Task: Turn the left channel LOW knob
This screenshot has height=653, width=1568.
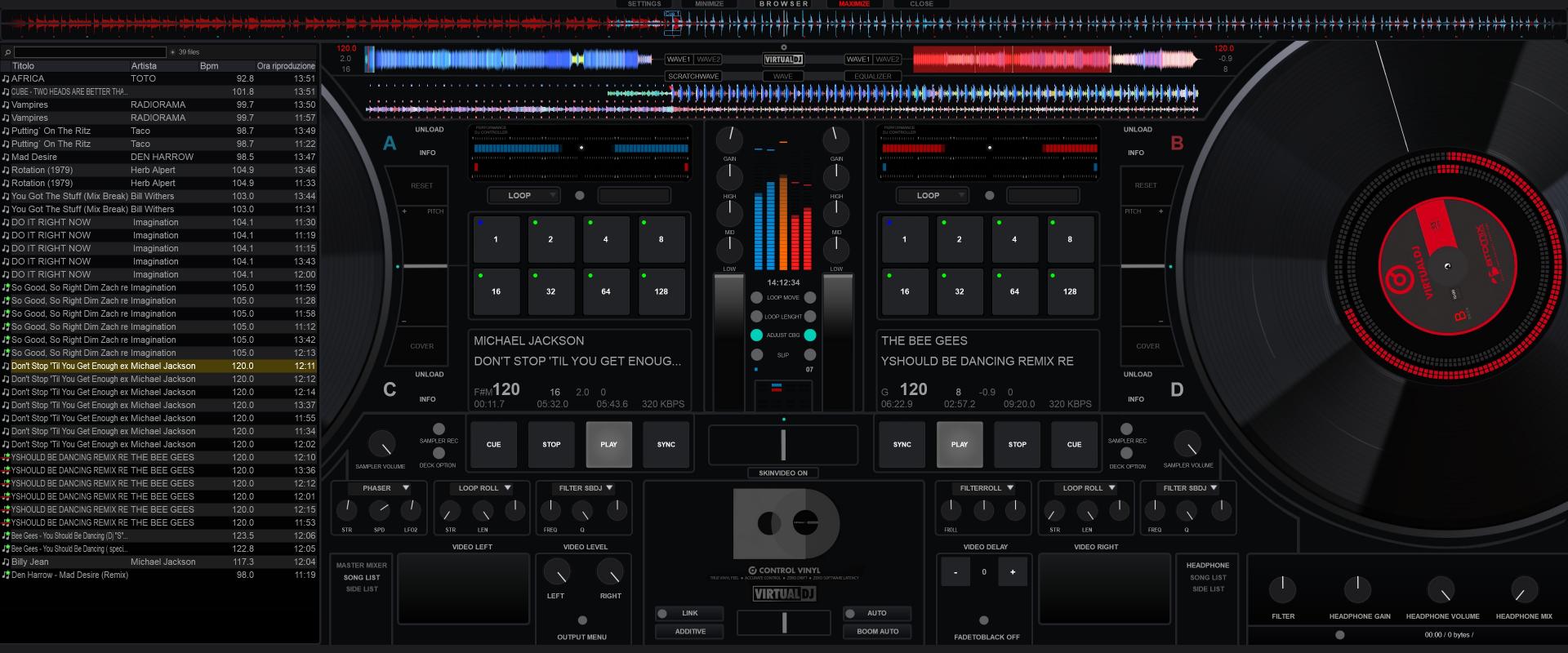Action: pyautogui.click(x=729, y=250)
